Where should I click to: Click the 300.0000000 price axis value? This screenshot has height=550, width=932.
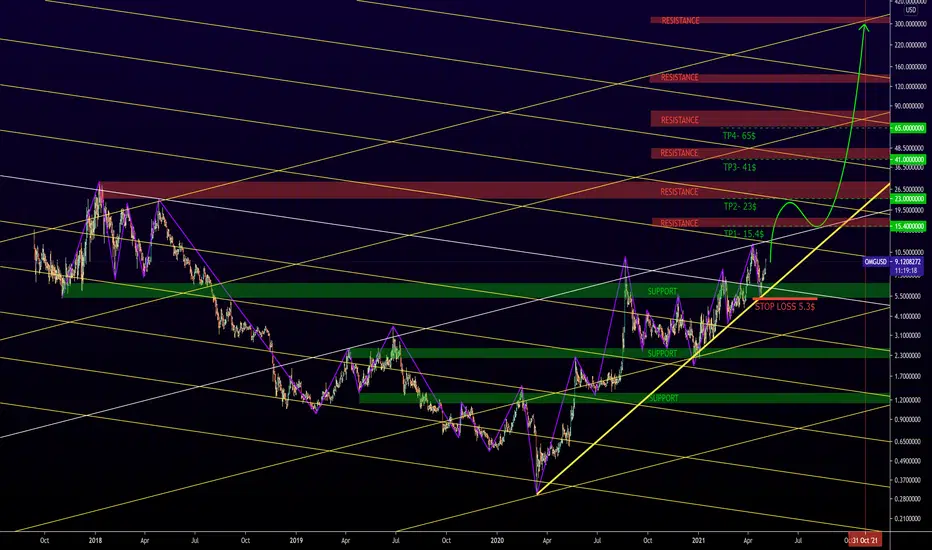click(910, 24)
